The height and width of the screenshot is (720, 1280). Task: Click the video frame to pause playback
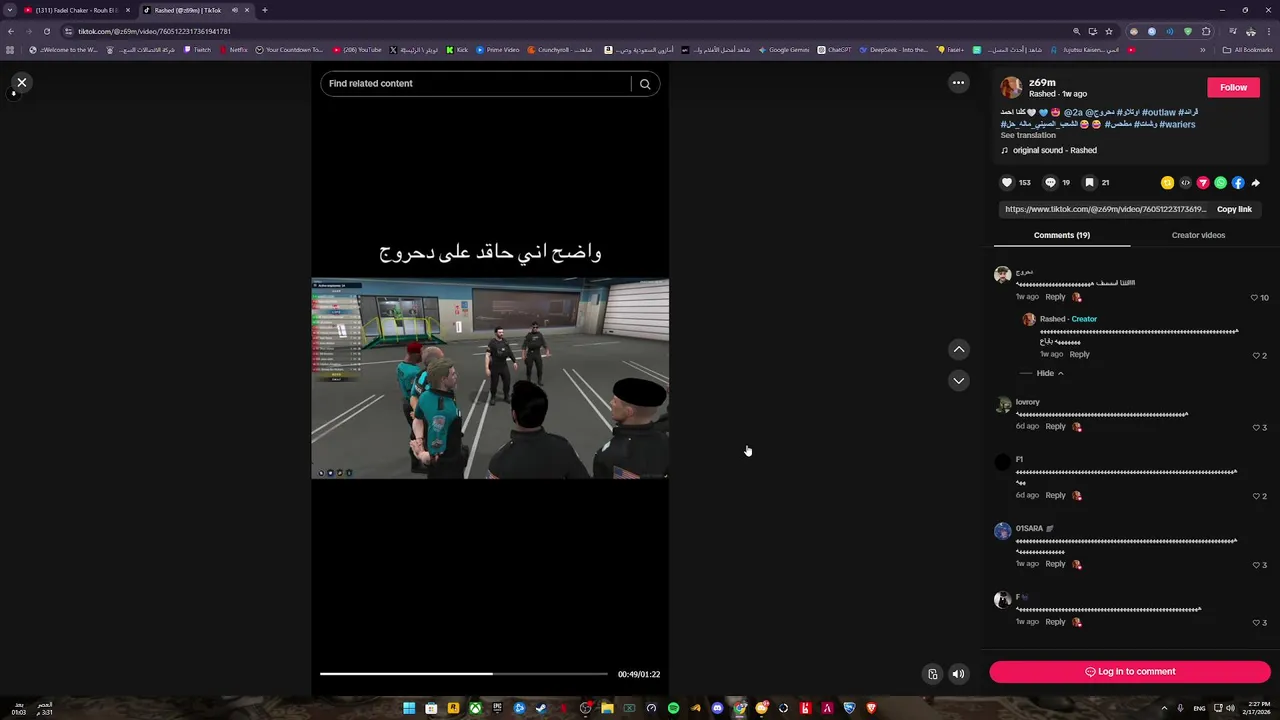pyautogui.click(x=490, y=378)
